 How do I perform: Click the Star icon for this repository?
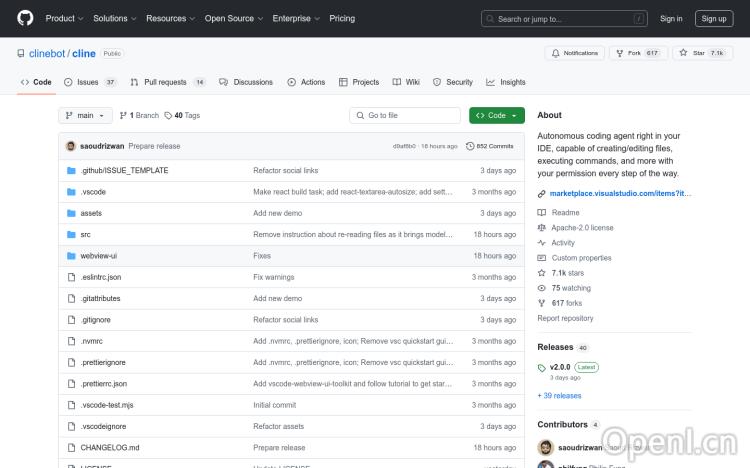click(x=685, y=53)
